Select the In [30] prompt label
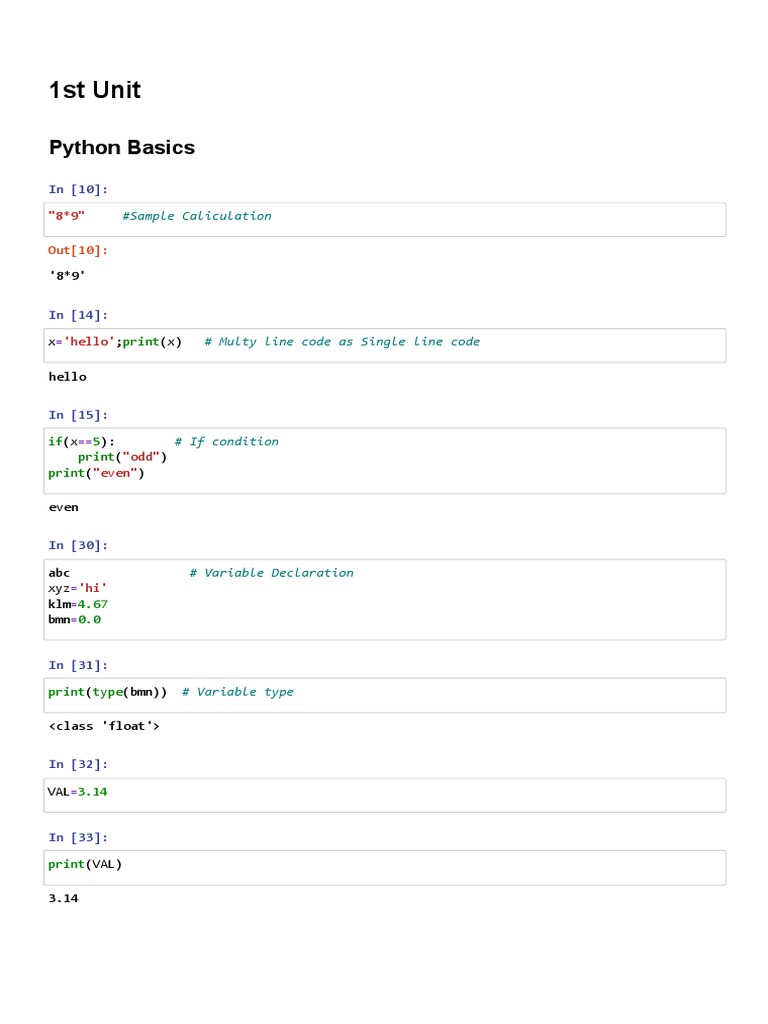Image resolution: width=768 pixels, height=1024 pixels. point(78,546)
